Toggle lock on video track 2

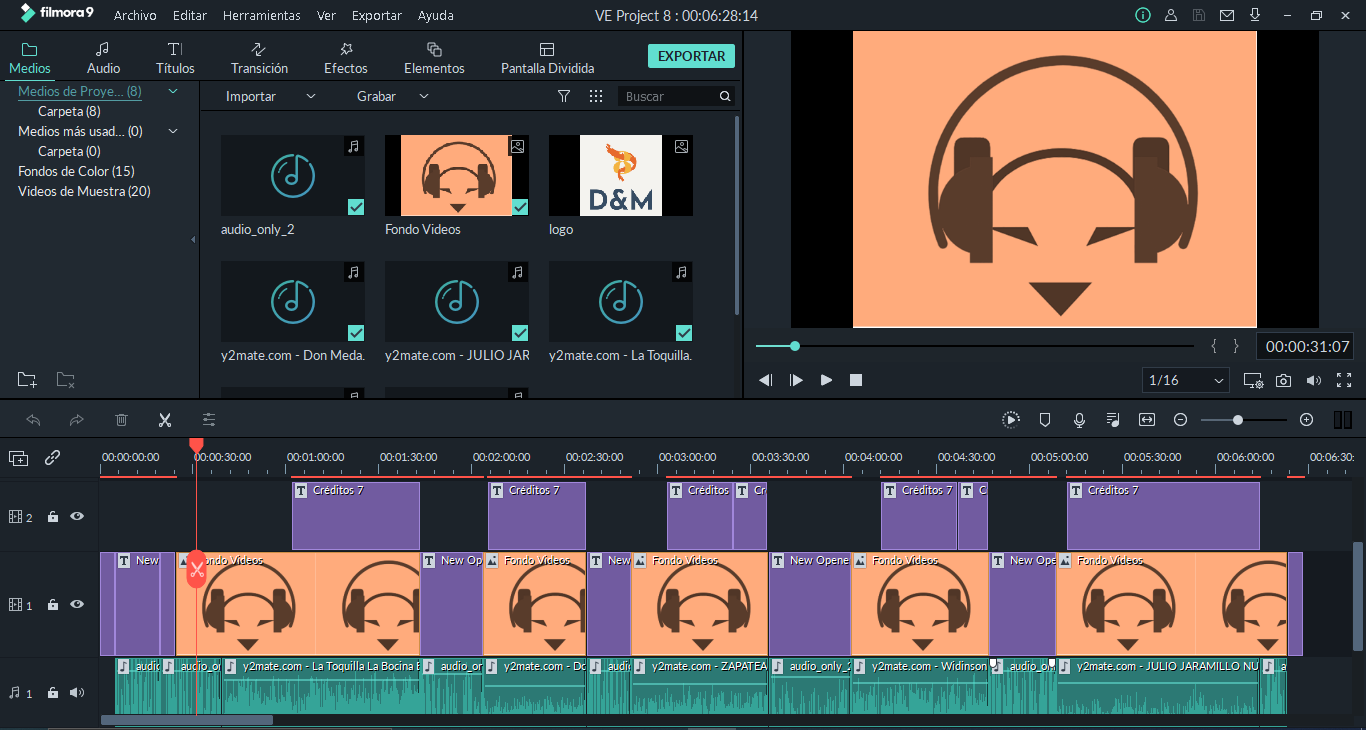coord(53,517)
